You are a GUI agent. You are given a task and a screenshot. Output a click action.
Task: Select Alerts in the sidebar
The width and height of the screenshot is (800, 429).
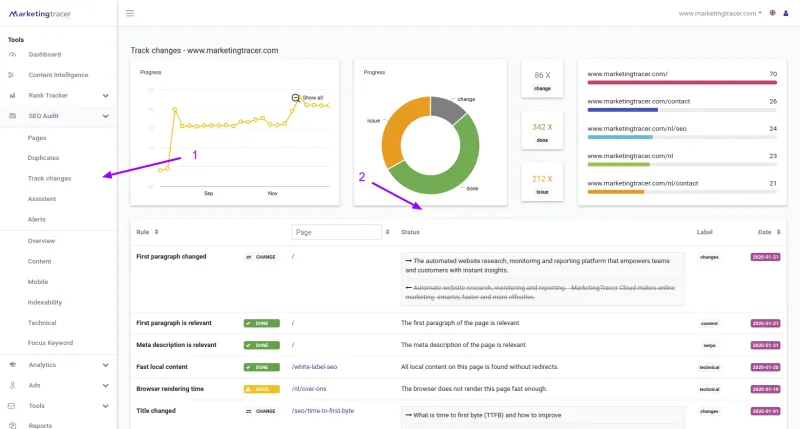37,219
